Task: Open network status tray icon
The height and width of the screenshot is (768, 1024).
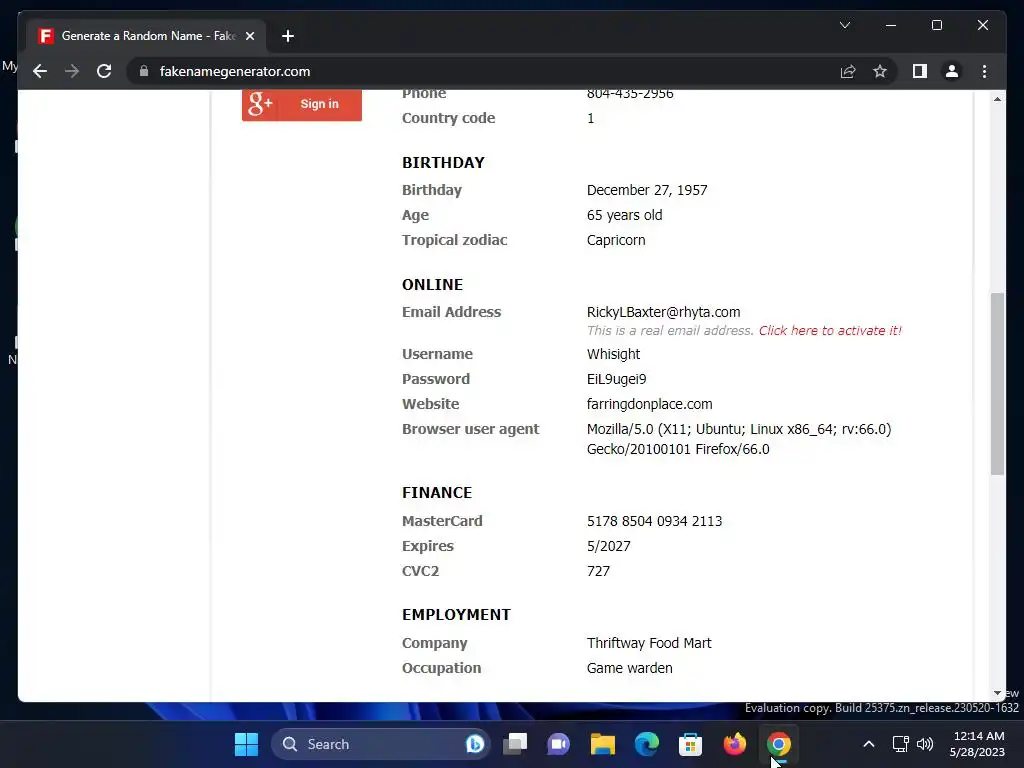Action: (x=901, y=744)
